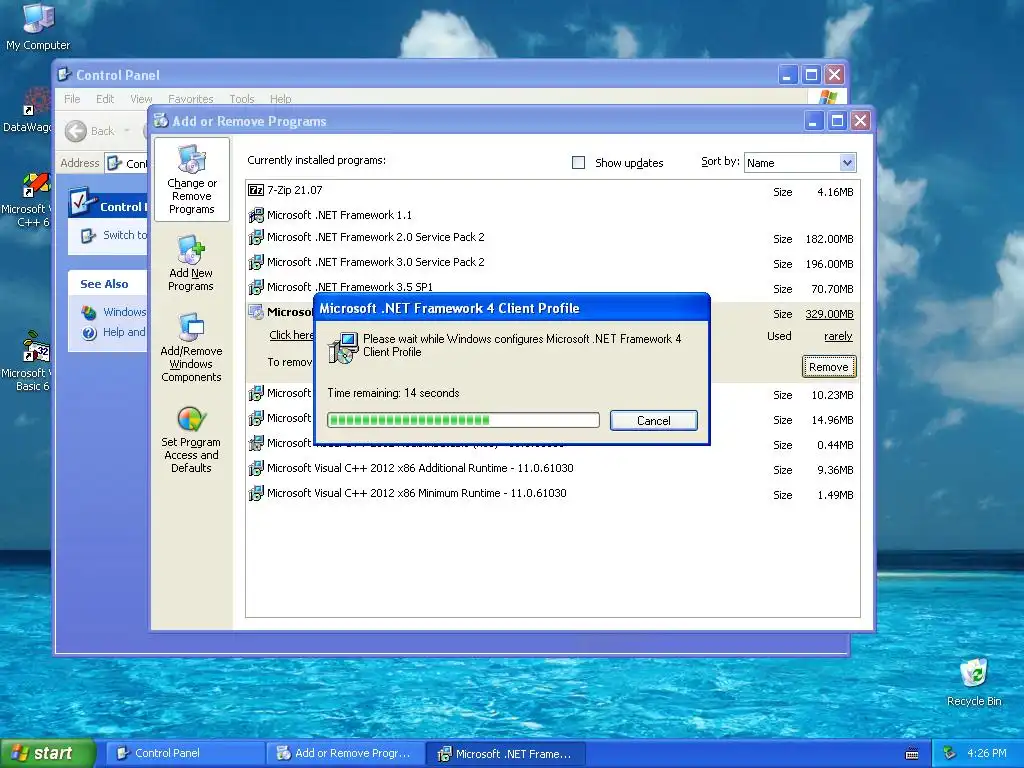Click 196.00MB size of .NET 3.0
The width and height of the screenshot is (1024, 768).
pyautogui.click(x=829, y=264)
